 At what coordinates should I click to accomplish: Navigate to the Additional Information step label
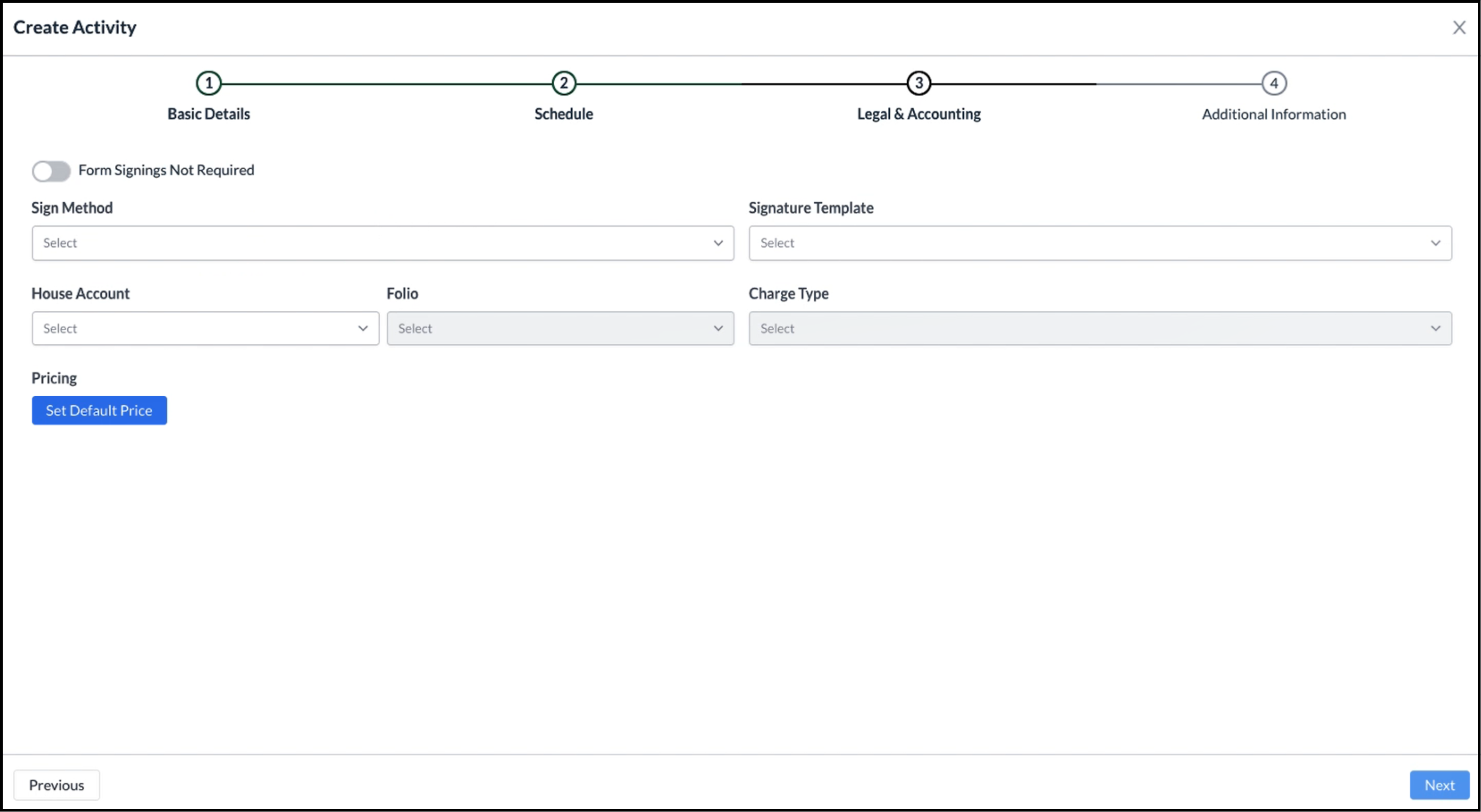tap(1273, 114)
